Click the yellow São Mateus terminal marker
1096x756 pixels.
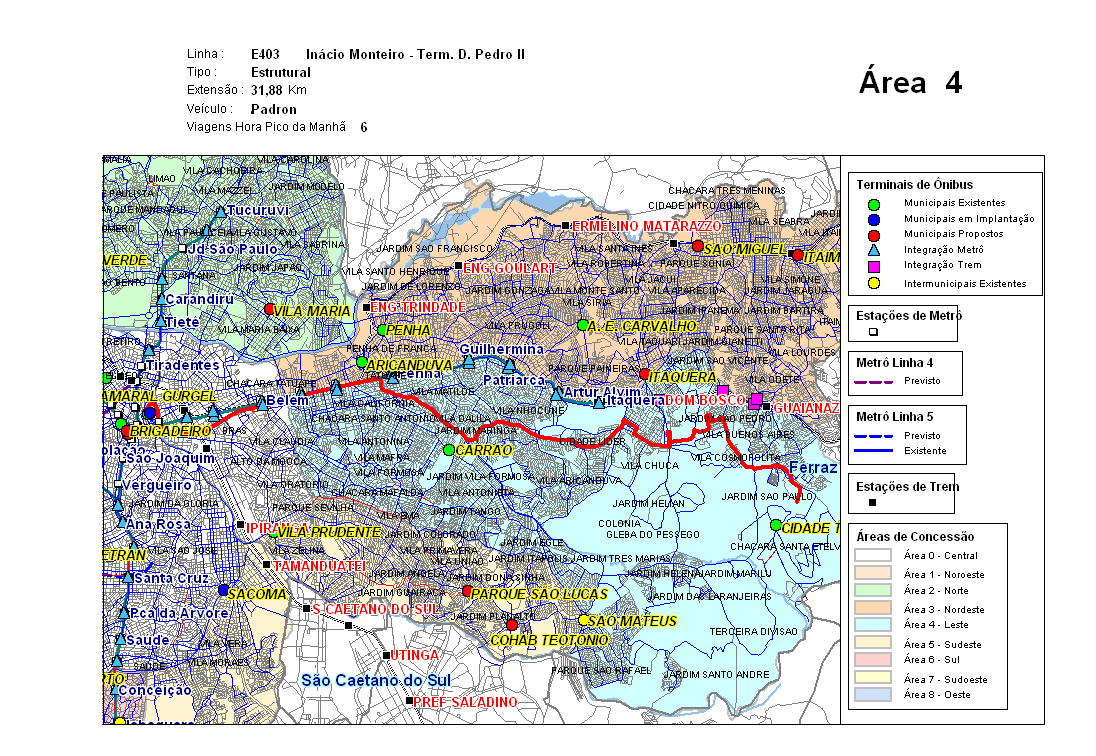583,620
